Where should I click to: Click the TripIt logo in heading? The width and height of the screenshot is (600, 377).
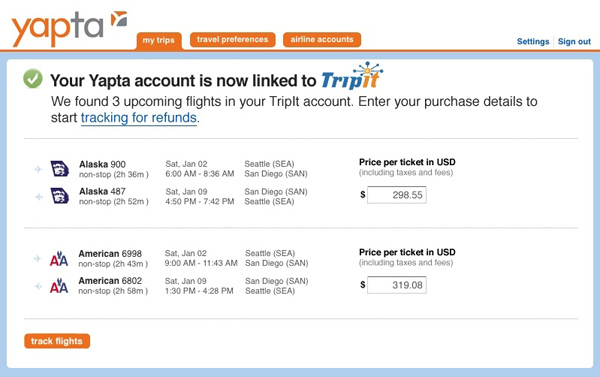tap(352, 76)
